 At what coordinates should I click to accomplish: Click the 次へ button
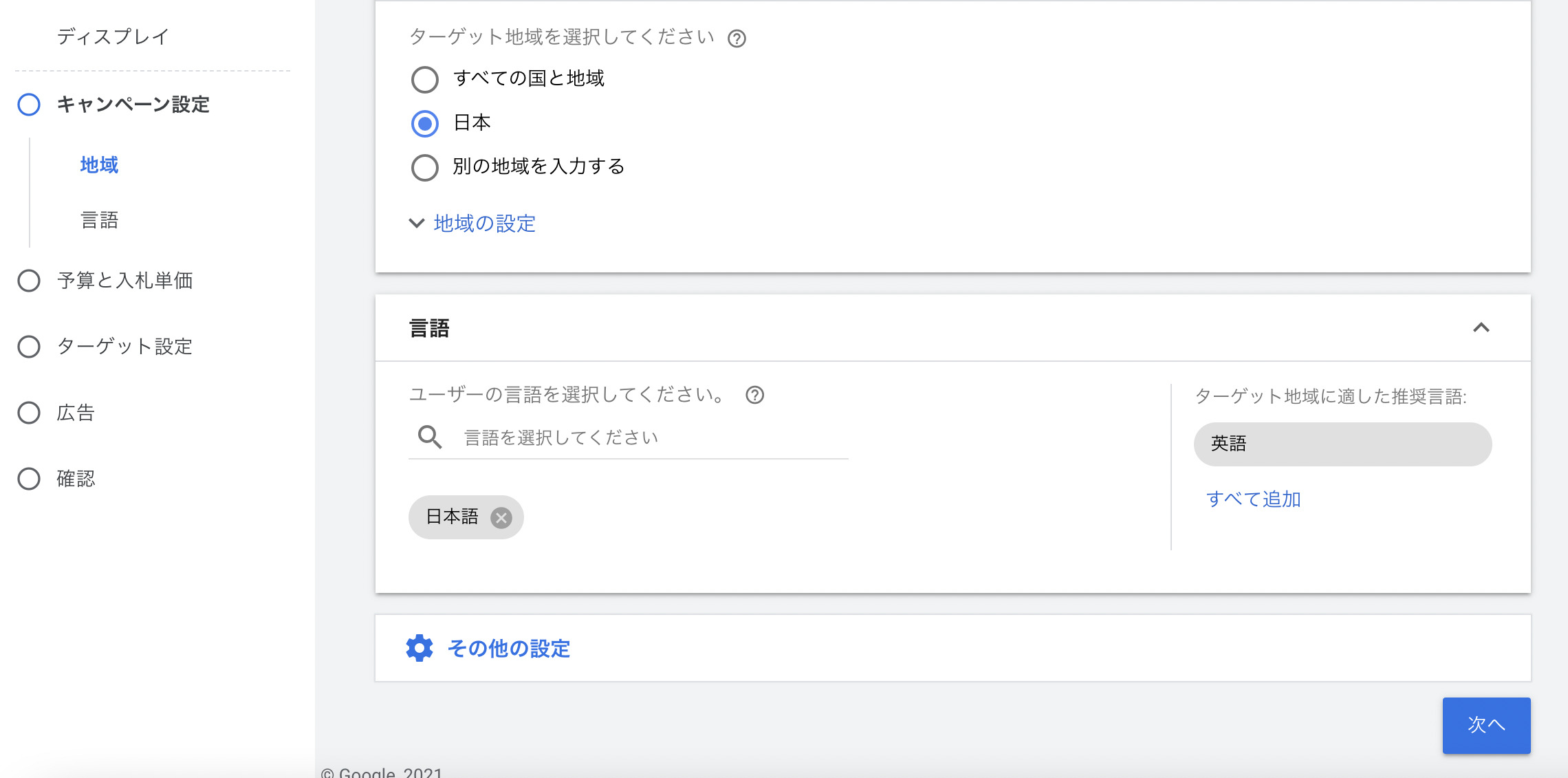point(1486,725)
